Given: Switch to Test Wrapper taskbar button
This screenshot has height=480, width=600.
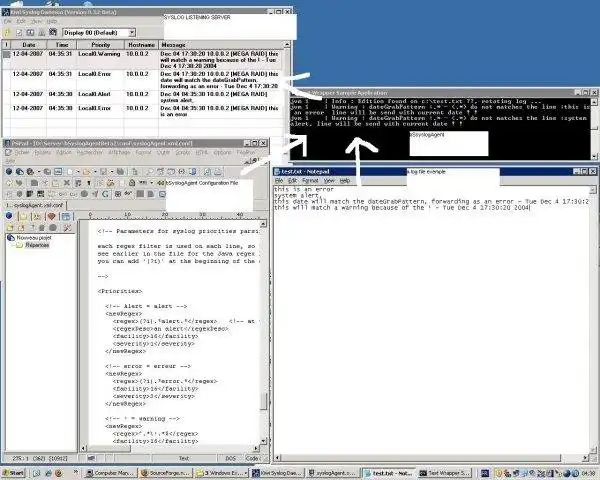Looking at the screenshot, I should pyautogui.click(x=445, y=473).
